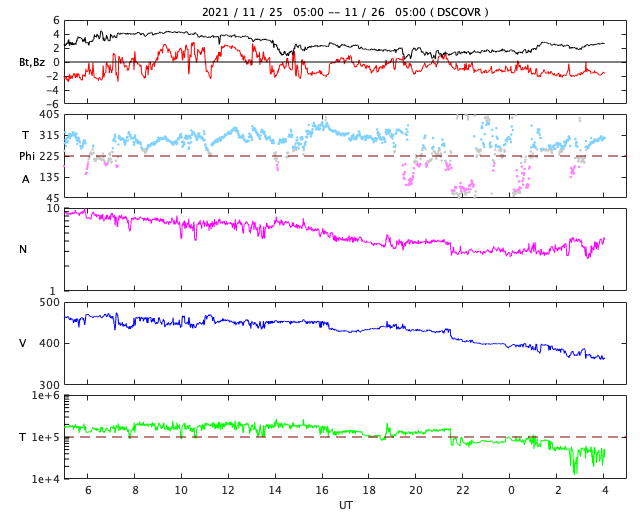Click the 500 tick in V panel
Image resolution: width=640 pixels, height=512 pixels.
[x=49, y=303]
